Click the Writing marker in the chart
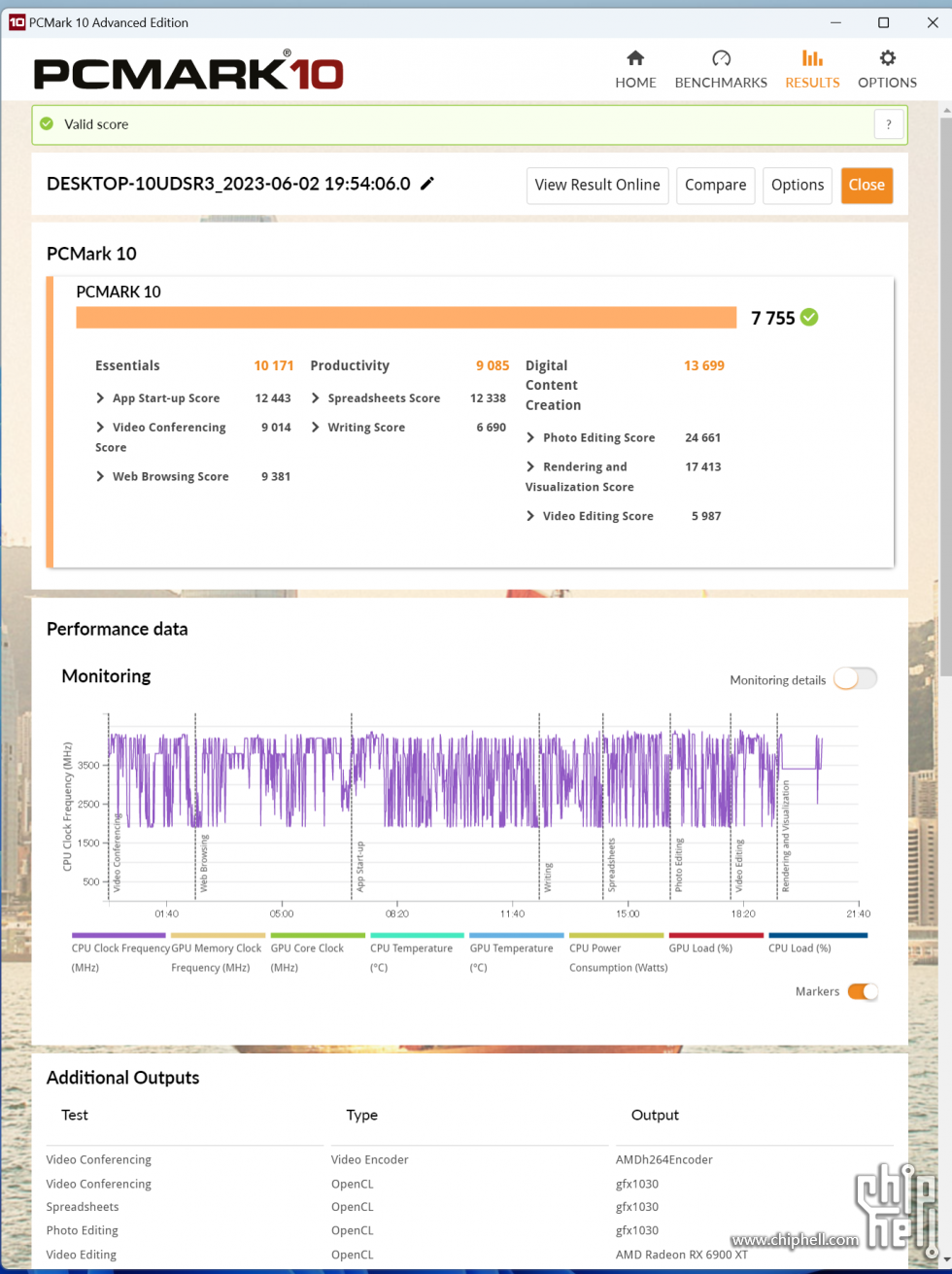This screenshot has height=1274, width=952. tap(548, 877)
